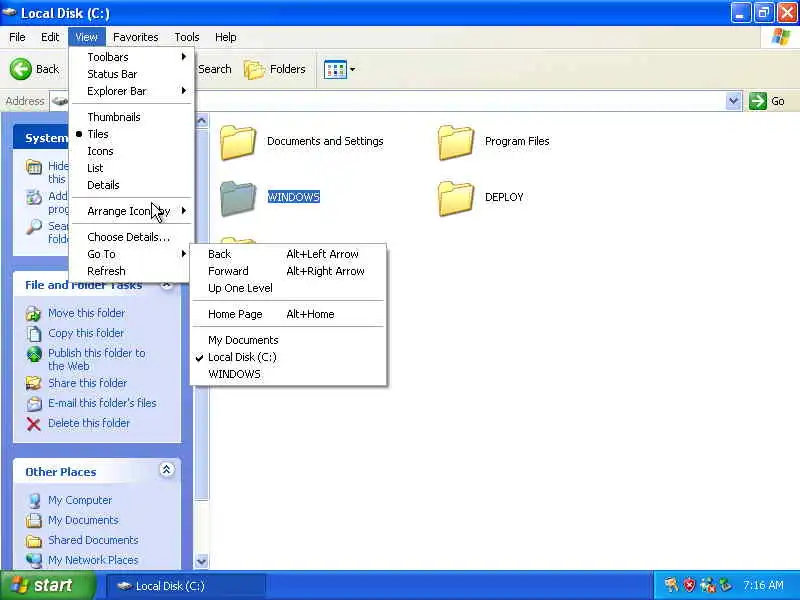Click the Move this folder icon
This screenshot has height=600, width=800.
34,313
